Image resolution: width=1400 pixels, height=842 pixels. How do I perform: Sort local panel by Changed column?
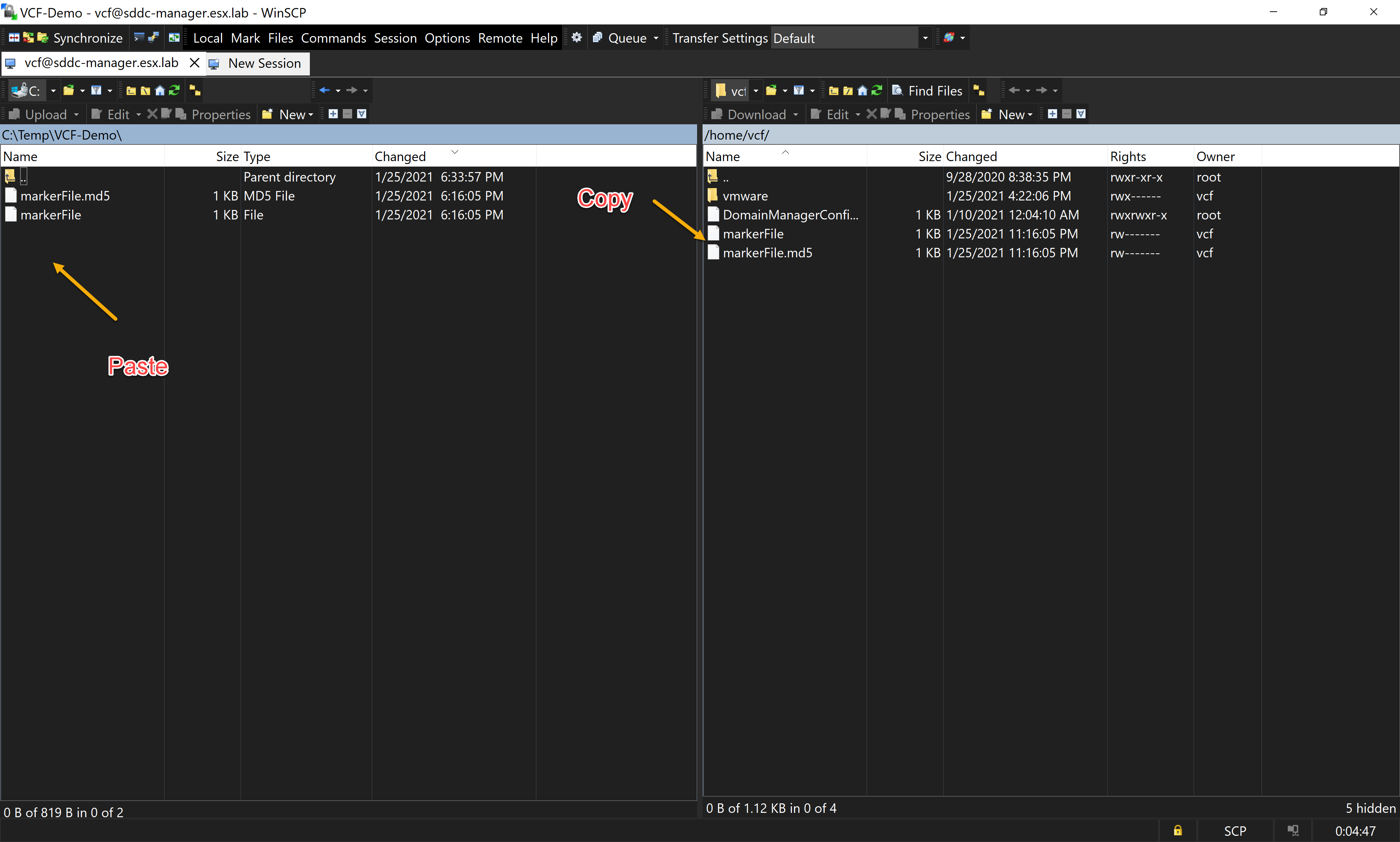pyautogui.click(x=454, y=156)
